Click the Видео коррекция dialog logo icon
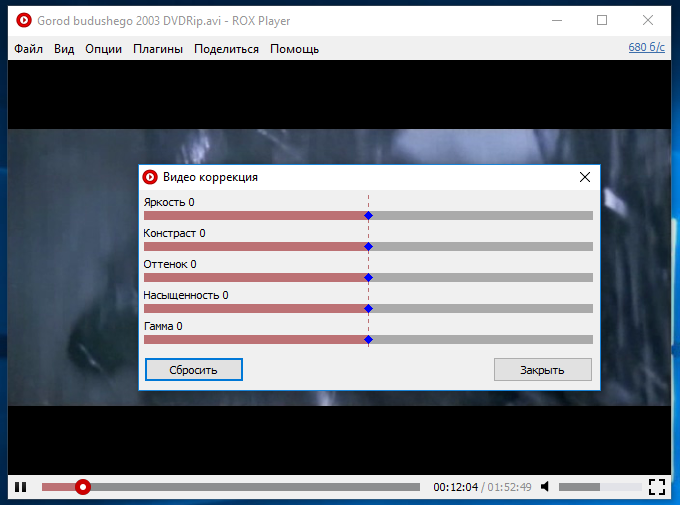 tap(150, 177)
